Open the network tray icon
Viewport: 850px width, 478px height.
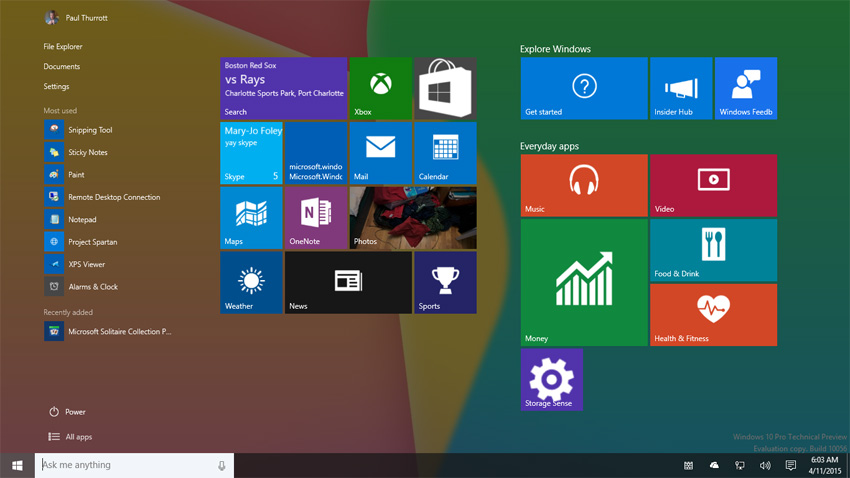pos(739,466)
